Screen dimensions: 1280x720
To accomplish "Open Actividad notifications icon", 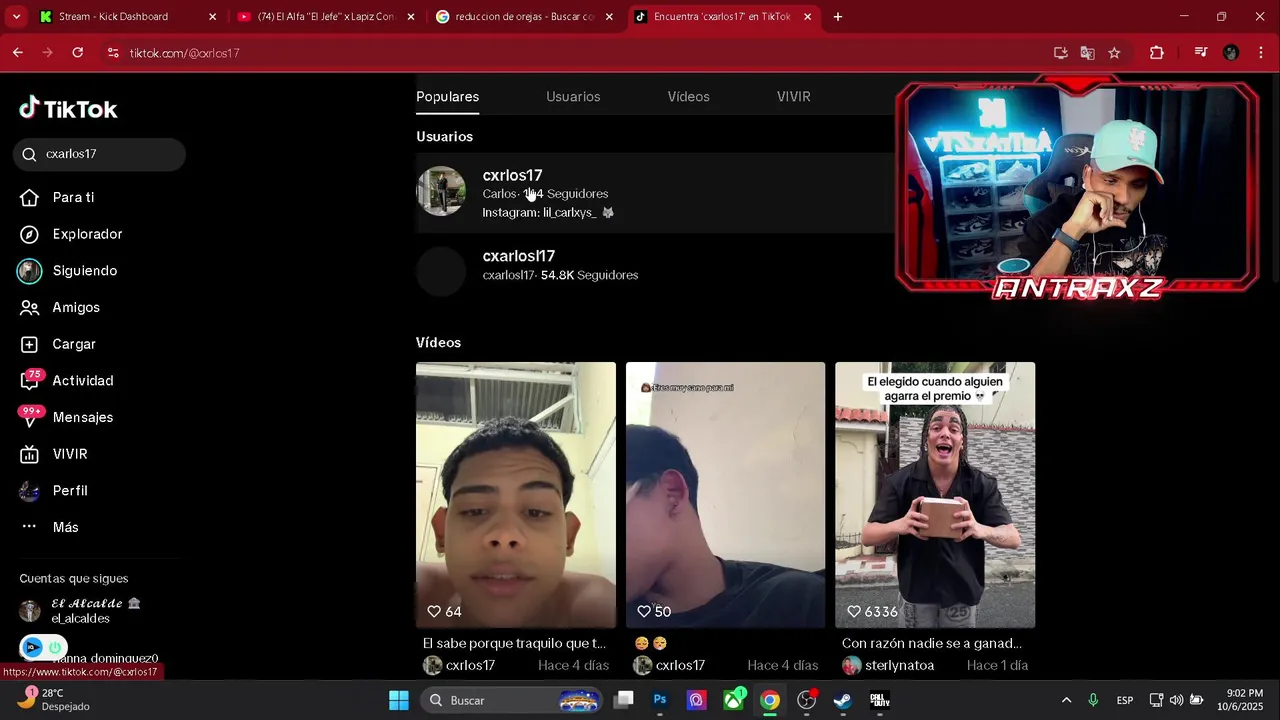I will [30, 381].
